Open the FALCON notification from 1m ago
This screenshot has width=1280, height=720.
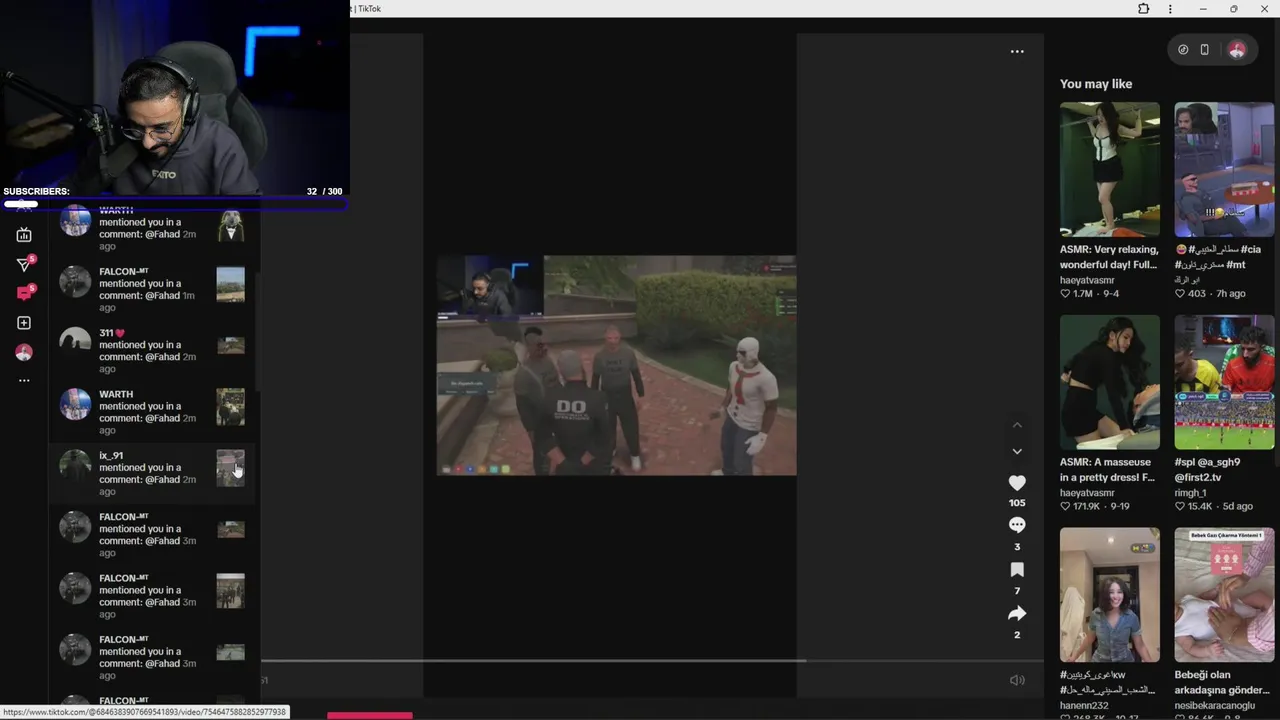[x=152, y=290]
